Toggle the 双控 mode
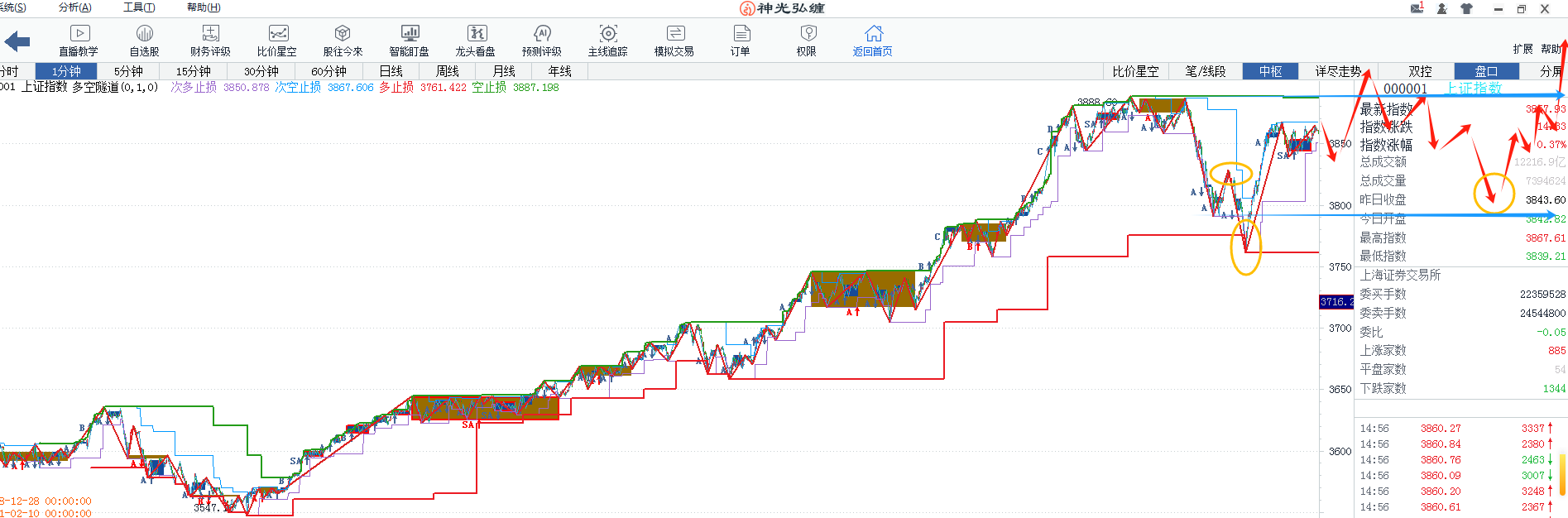 (1420, 71)
